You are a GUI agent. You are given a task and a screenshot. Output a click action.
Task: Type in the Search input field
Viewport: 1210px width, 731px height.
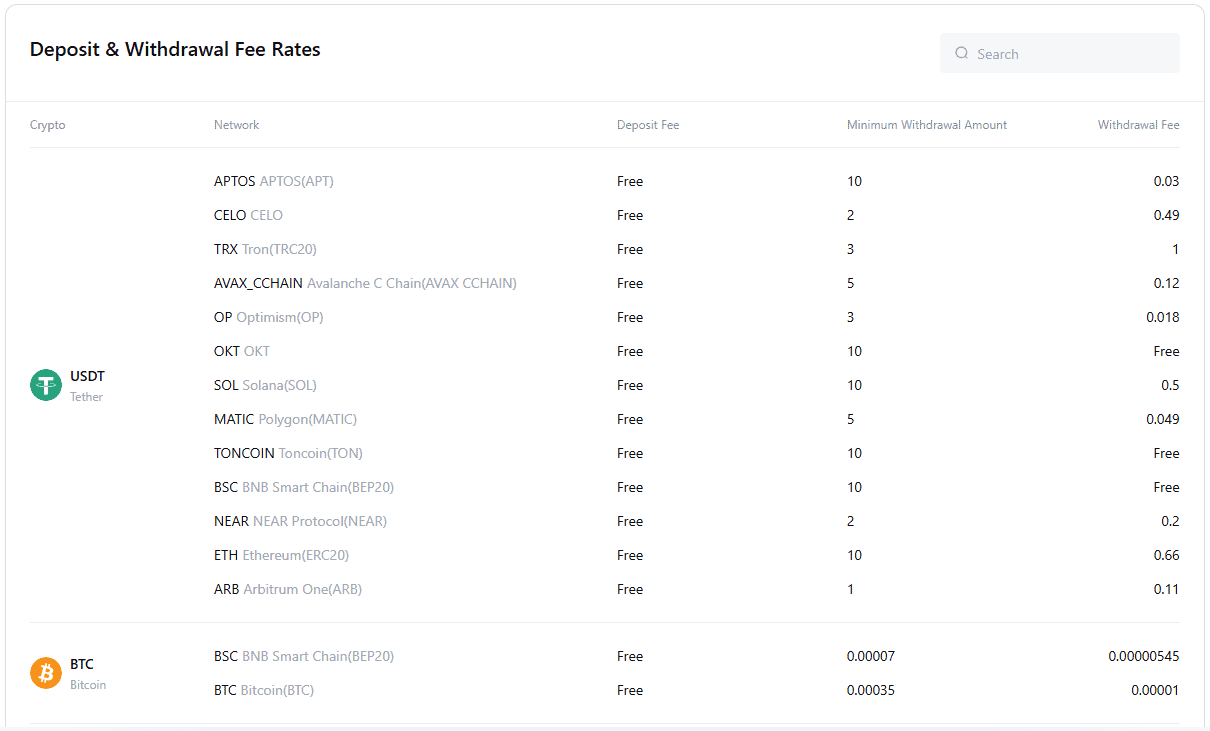1070,54
